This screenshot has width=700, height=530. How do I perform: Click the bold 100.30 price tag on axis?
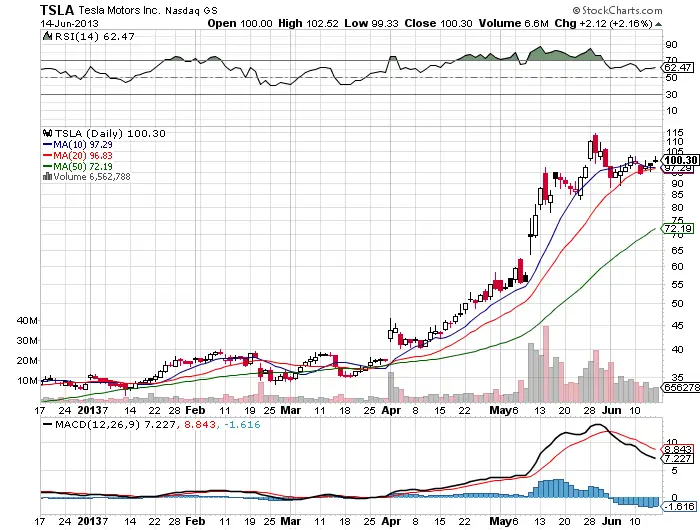[x=679, y=160]
